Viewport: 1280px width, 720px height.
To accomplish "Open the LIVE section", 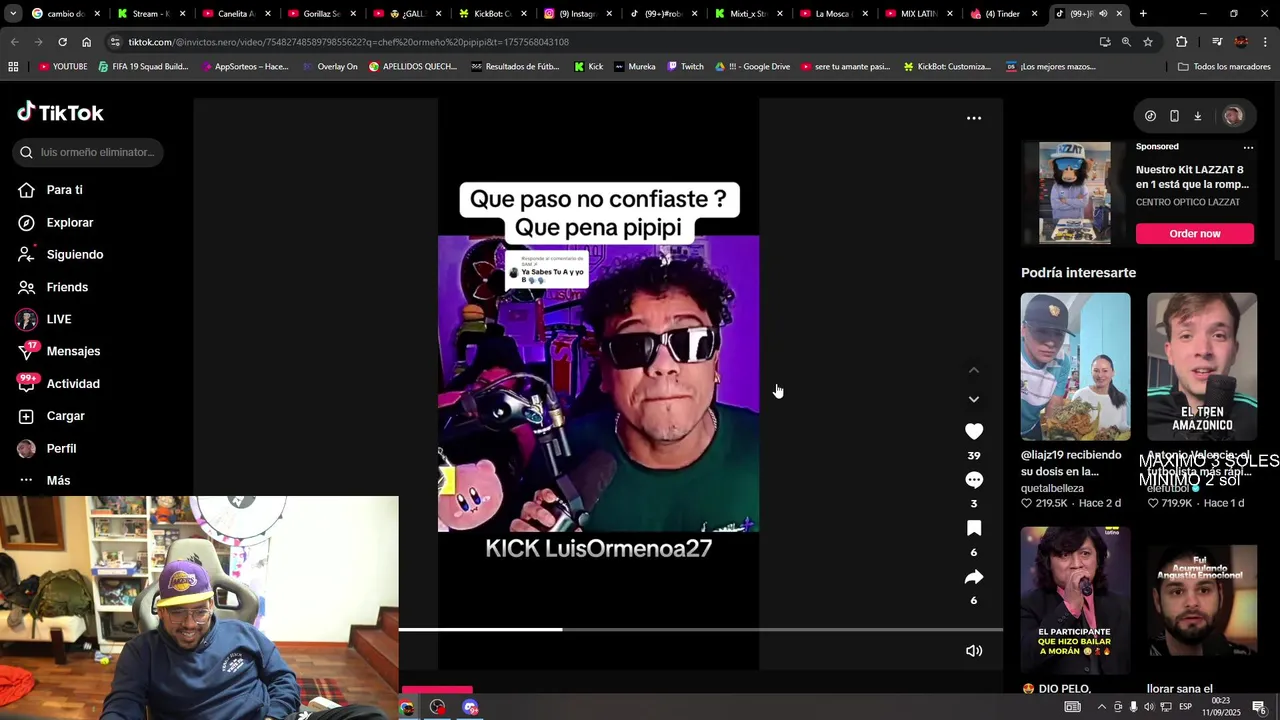I will (x=58, y=319).
